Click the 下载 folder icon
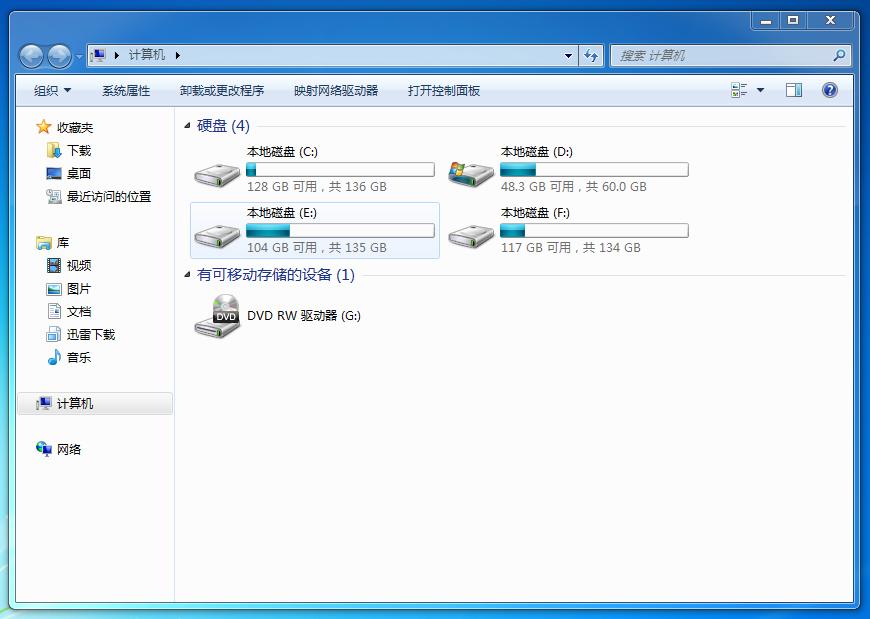 click(54, 150)
